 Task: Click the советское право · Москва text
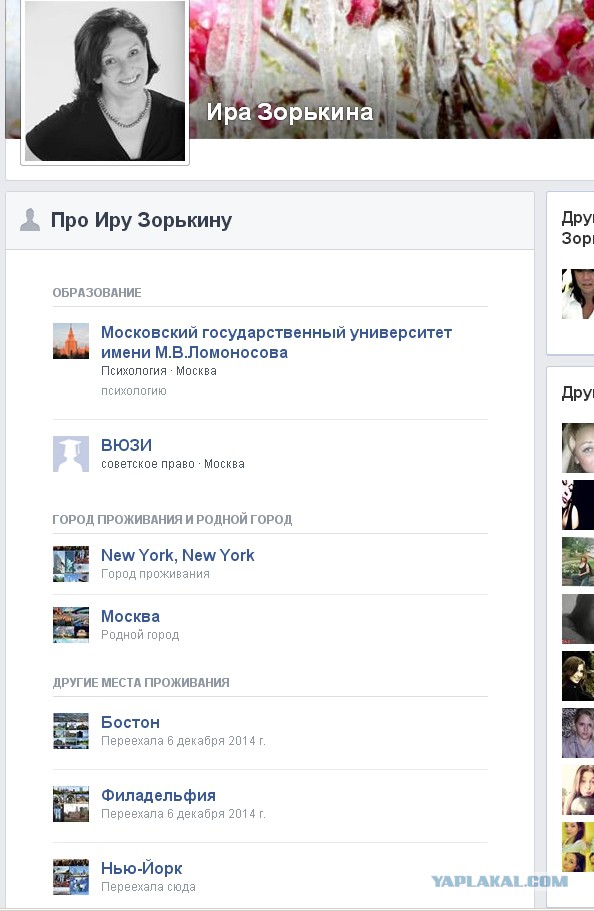click(173, 464)
